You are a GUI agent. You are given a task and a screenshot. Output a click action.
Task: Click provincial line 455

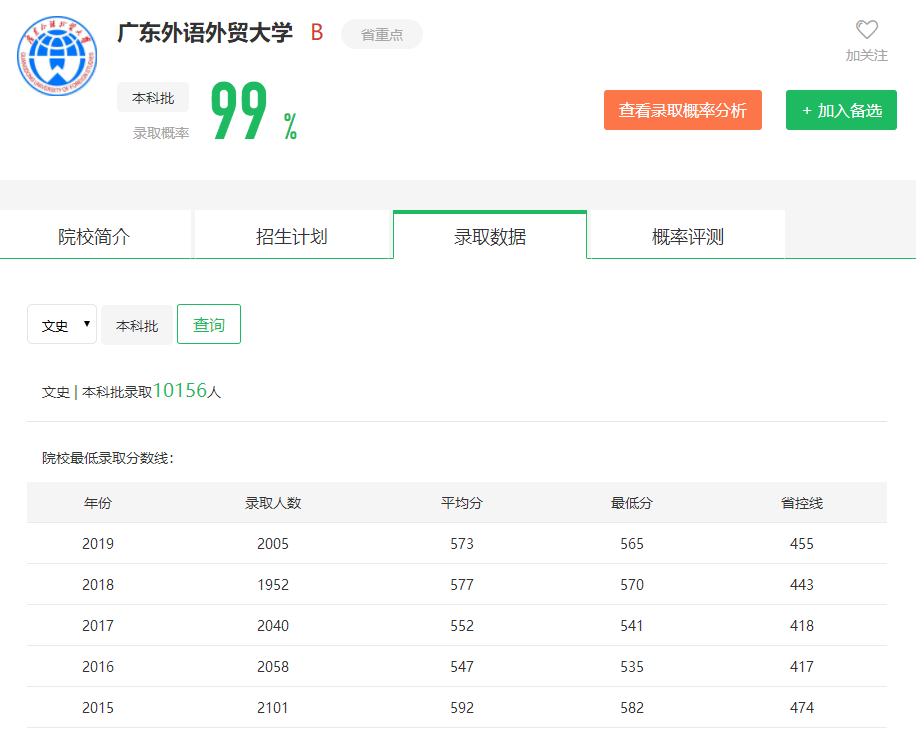point(802,544)
